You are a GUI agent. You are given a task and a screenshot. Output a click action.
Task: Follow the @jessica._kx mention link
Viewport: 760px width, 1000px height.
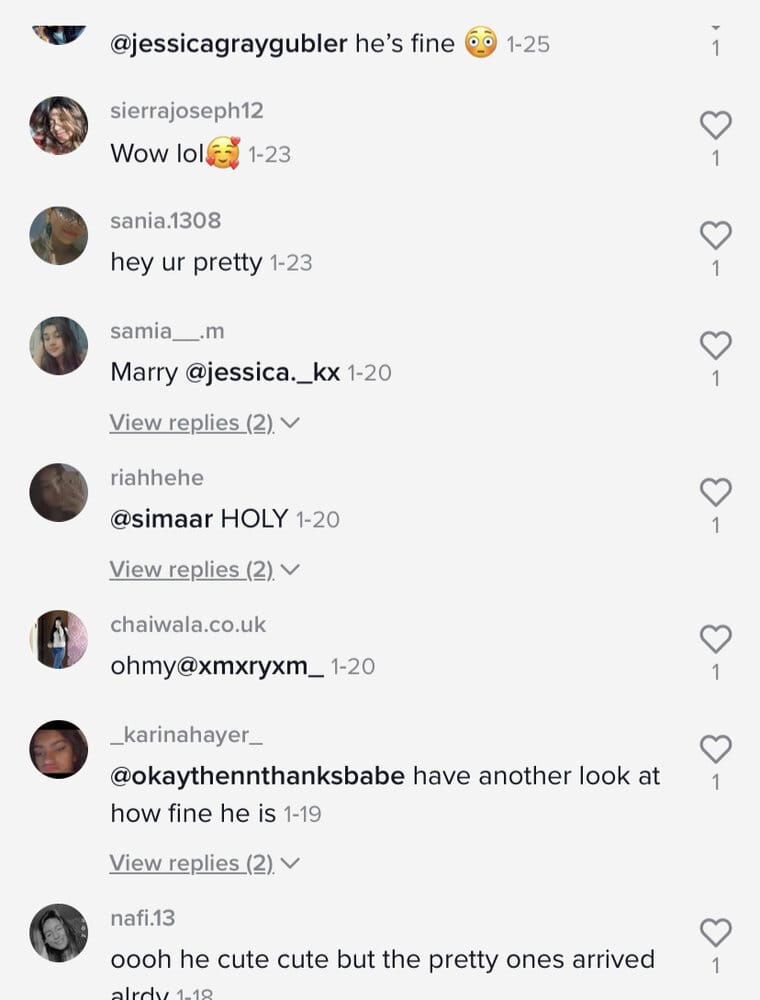[262, 372]
